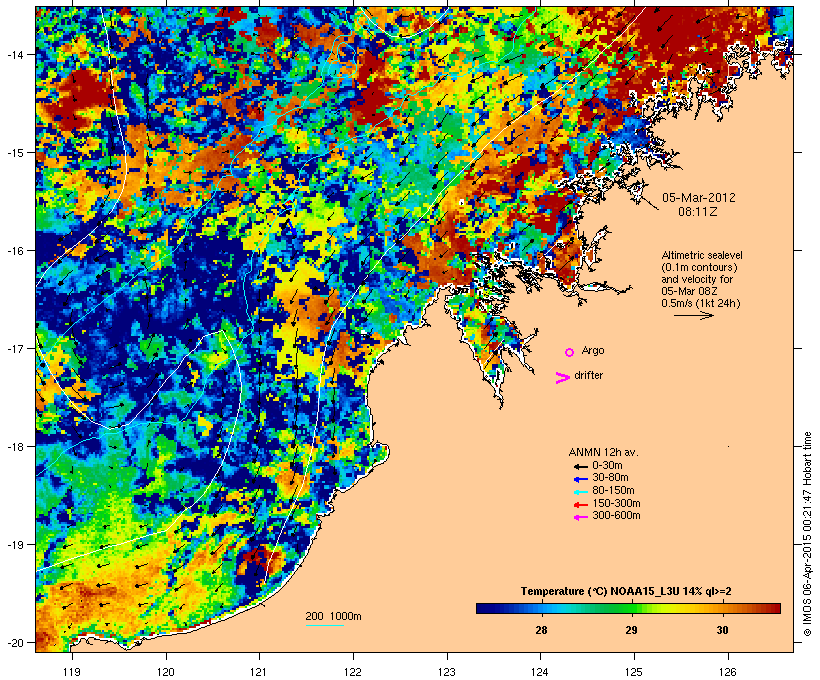Click longitude axis label 121
This screenshot has height=680, width=820.
(x=259, y=672)
